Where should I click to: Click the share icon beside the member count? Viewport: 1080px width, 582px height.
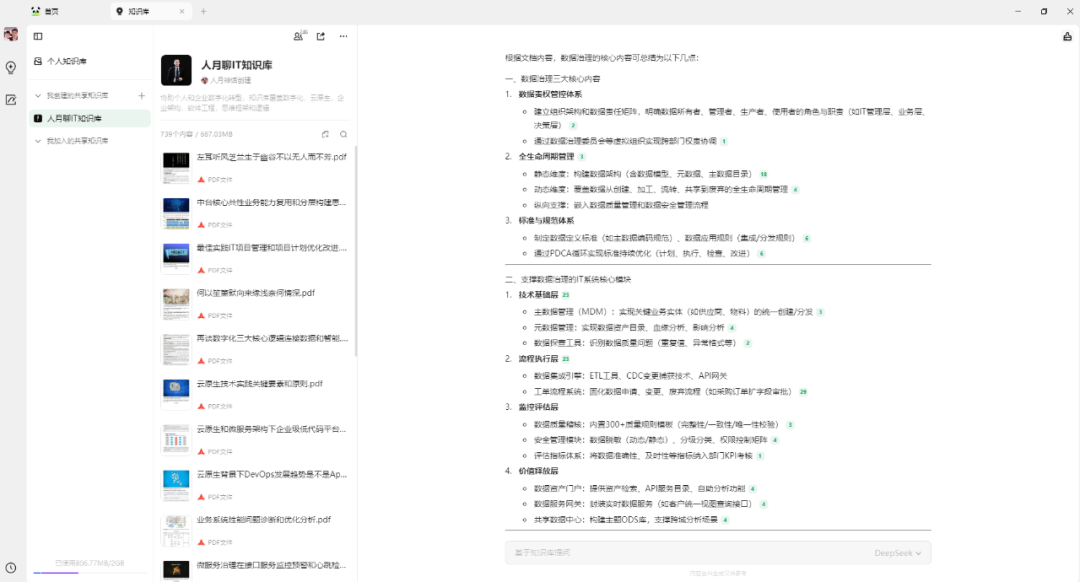pos(320,35)
